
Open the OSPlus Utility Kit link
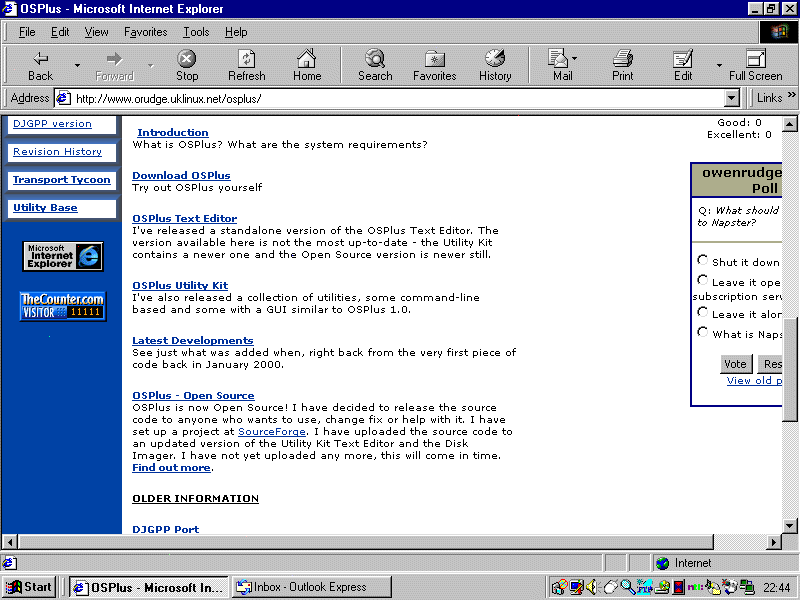pos(180,286)
